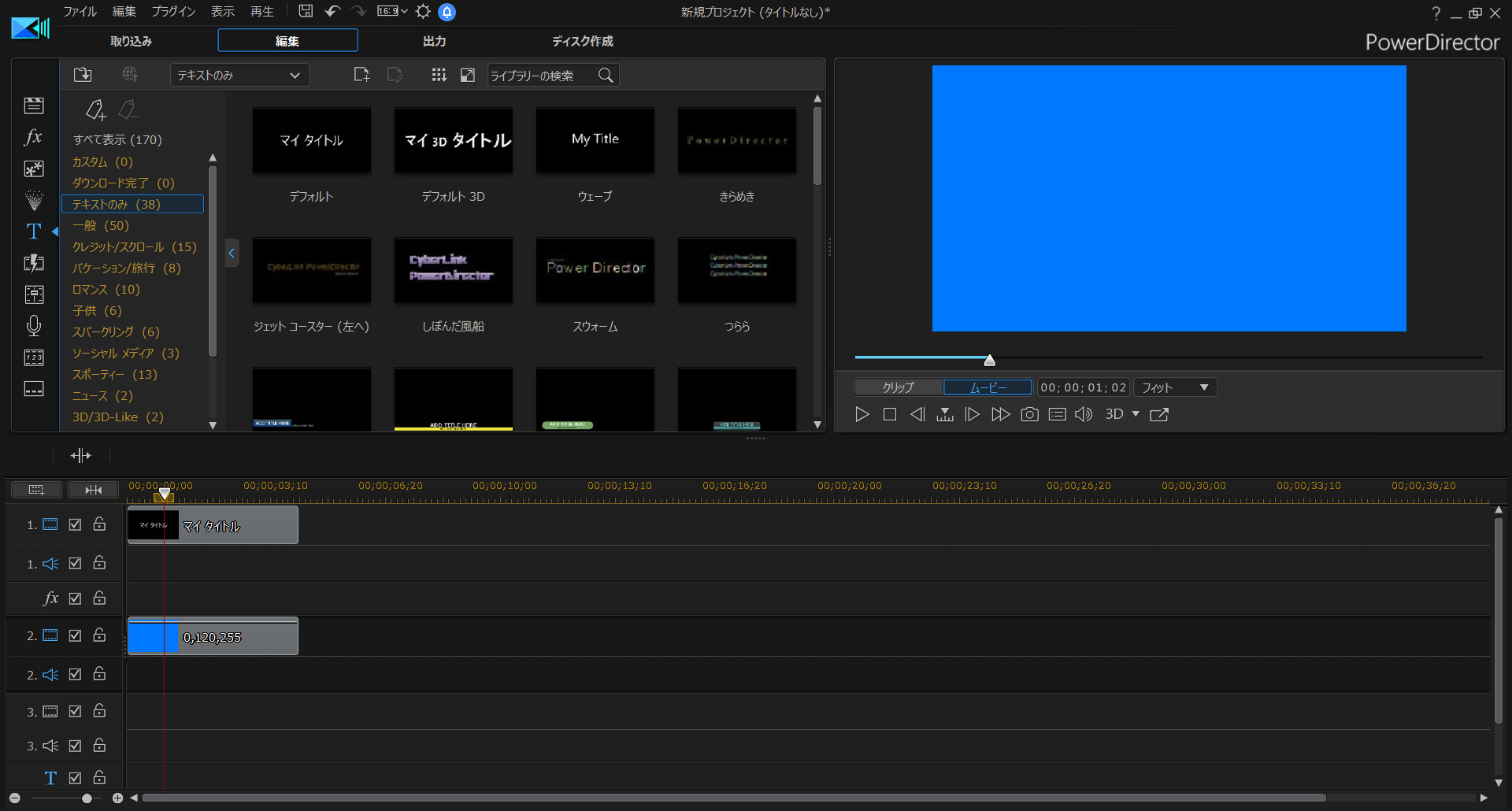Open the Transition Room icon
Screen dimensions: 1512x811
tap(34, 263)
